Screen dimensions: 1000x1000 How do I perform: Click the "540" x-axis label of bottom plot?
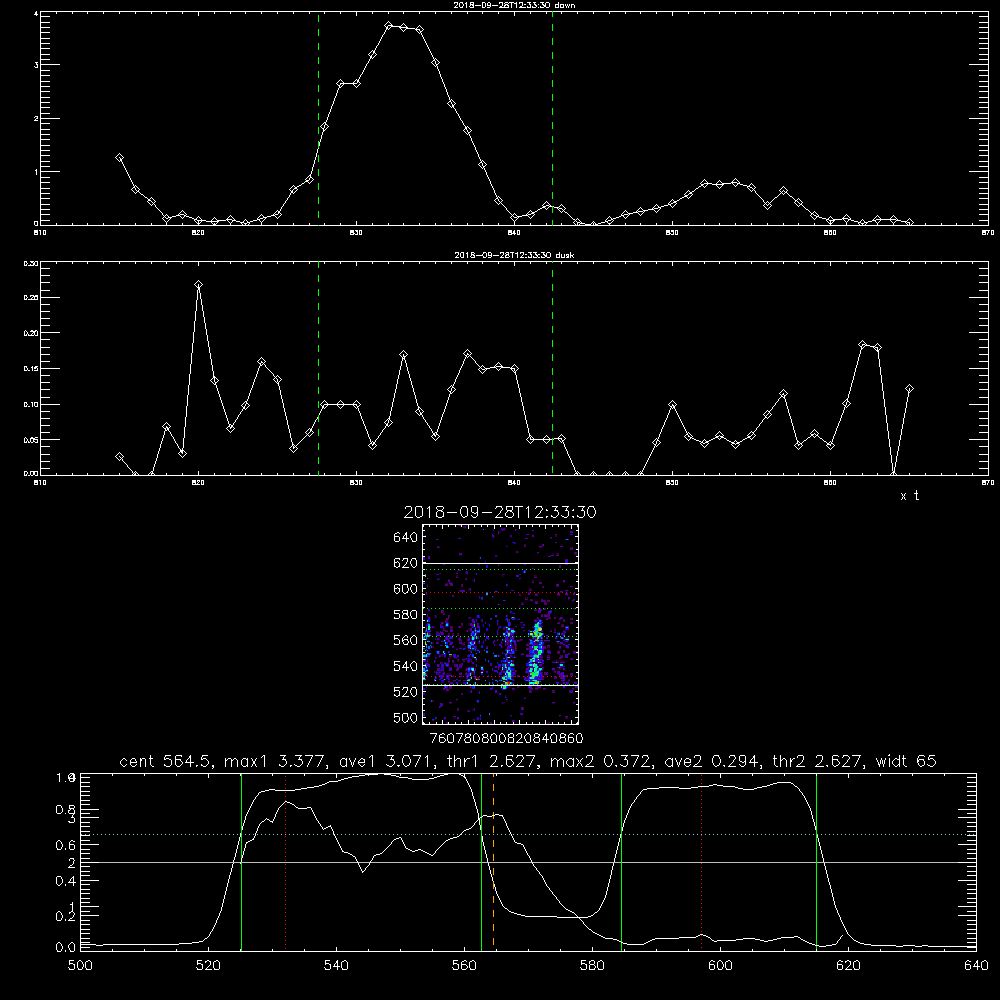336,966
